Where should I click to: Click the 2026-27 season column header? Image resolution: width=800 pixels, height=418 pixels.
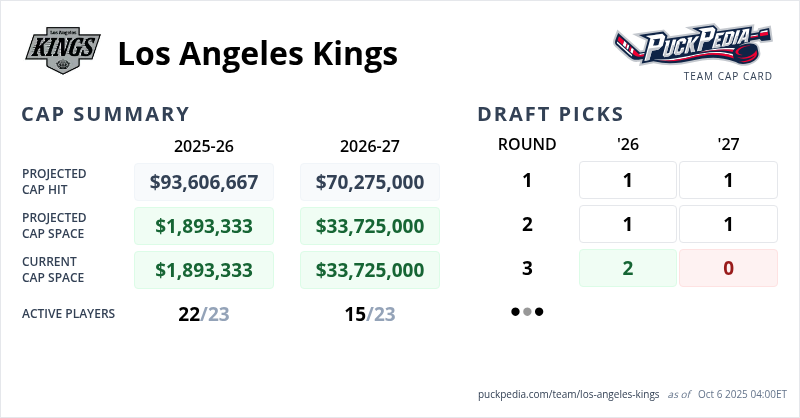[x=370, y=145]
